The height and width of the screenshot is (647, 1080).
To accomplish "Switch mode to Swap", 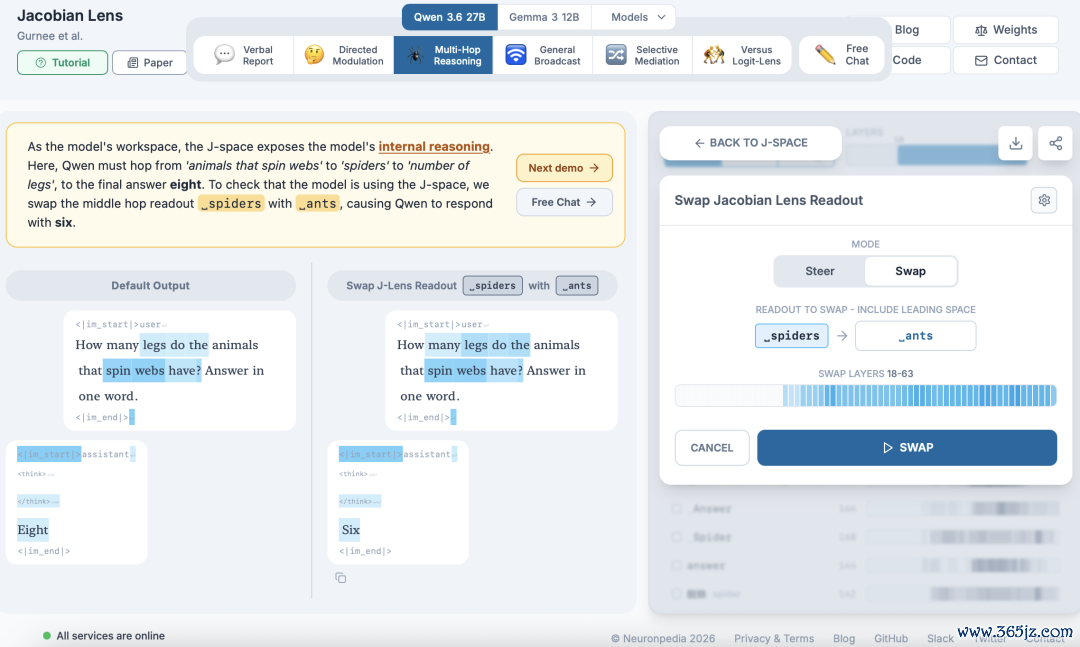I will click(x=911, y=271).
